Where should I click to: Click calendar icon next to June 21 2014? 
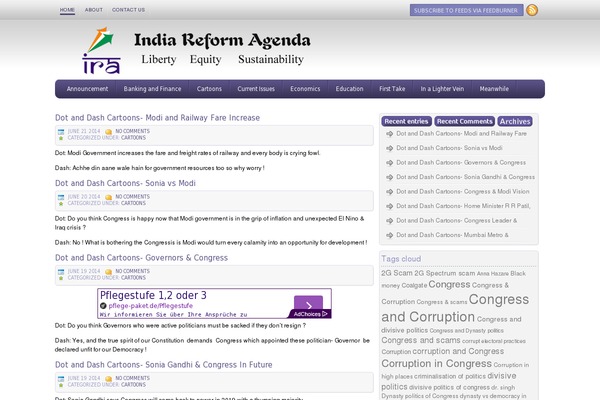pyautogui.click(x=61, y=132)
